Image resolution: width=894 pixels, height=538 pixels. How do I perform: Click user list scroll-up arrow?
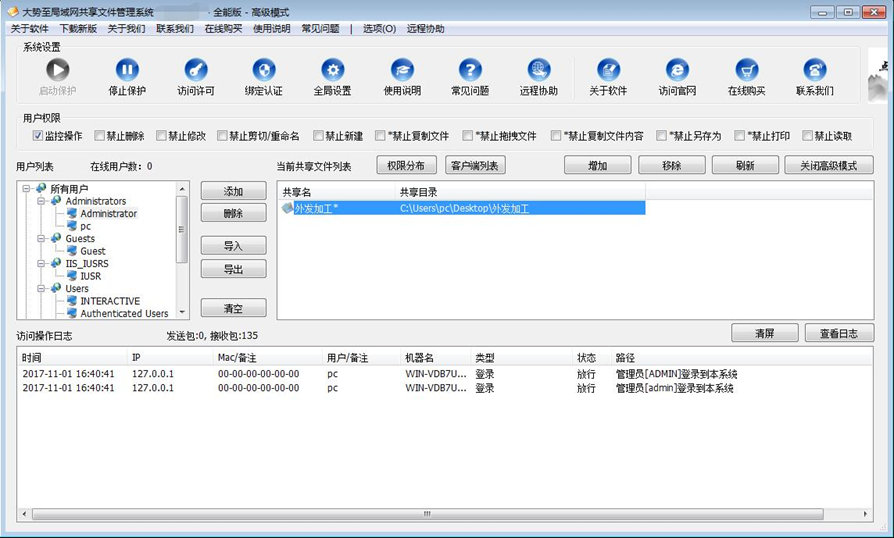(x=182, y=189)
